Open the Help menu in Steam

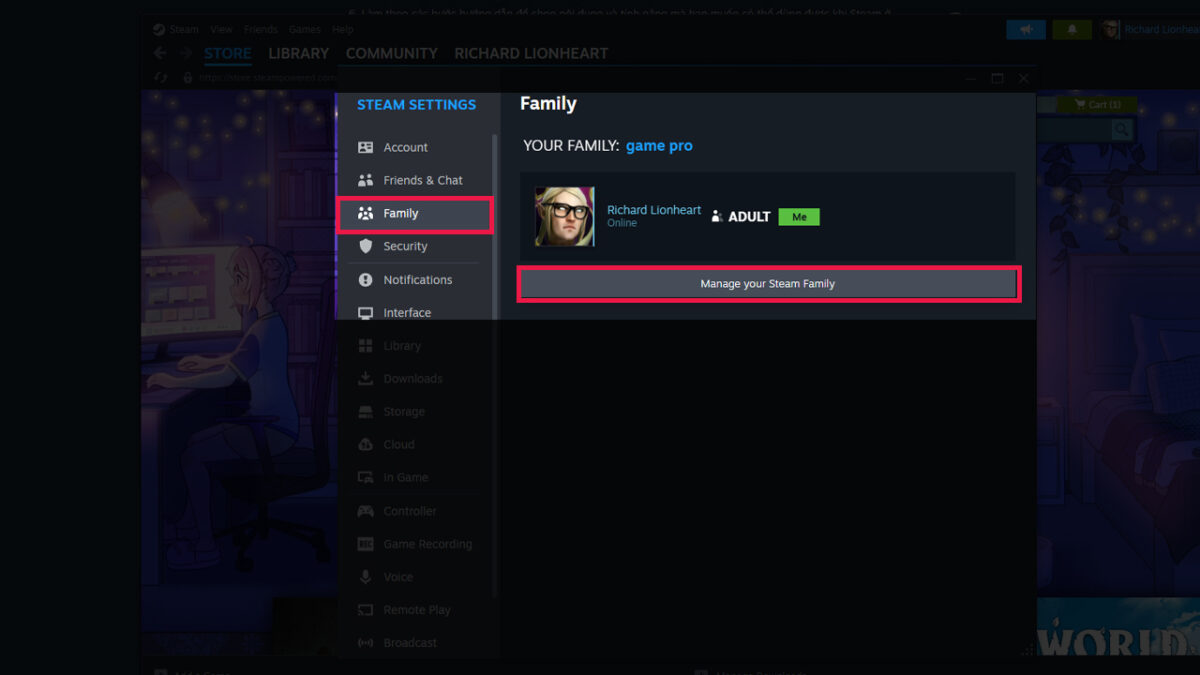[343, 30]
